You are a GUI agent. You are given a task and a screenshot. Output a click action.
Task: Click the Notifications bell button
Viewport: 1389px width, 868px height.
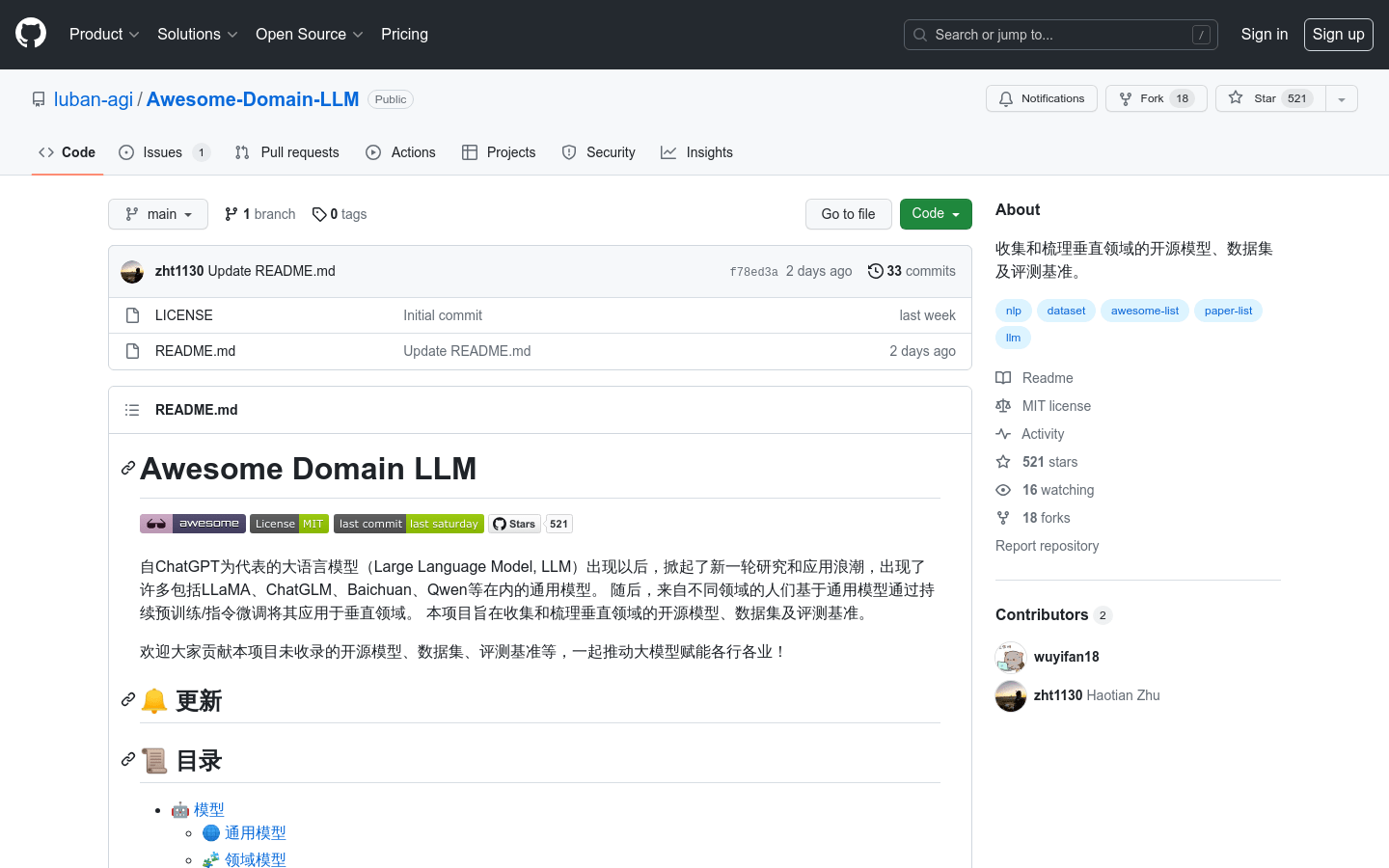tap(1041, 98)
